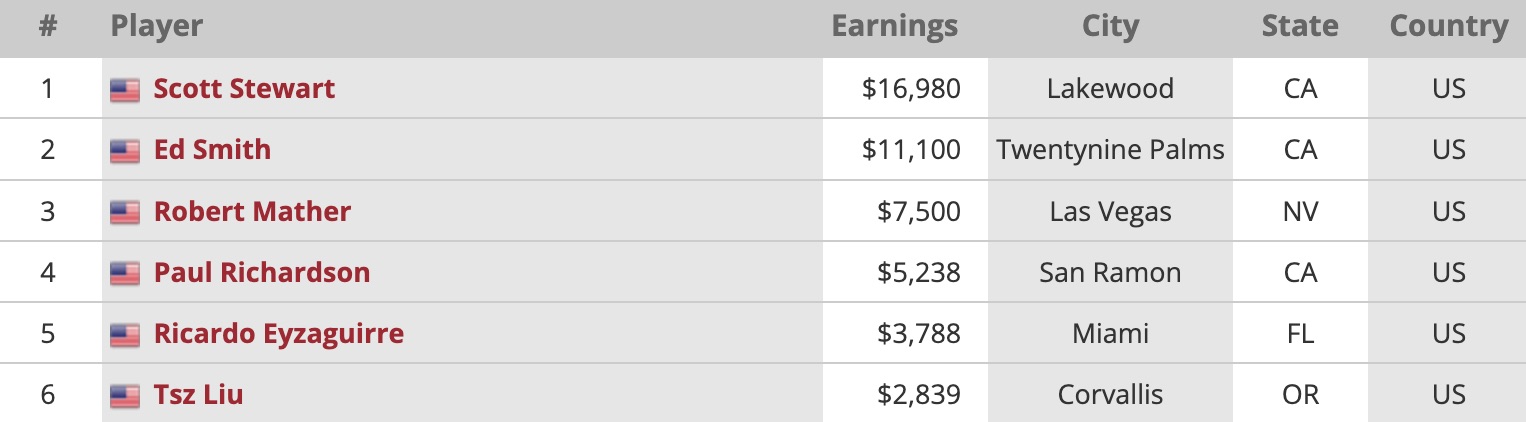Go to Robert Mather's profile link
The height and width of the screenshot is (422, 1526).
252,212
